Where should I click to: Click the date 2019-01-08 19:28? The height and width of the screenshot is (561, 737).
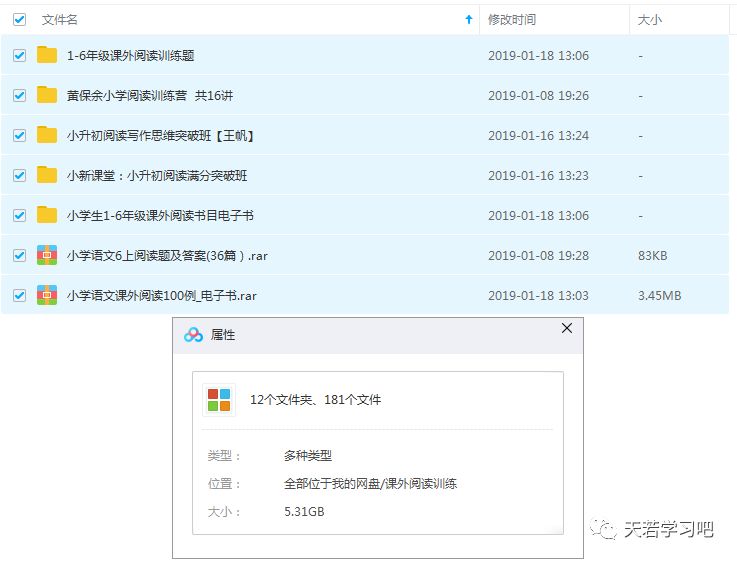[538, 256]
